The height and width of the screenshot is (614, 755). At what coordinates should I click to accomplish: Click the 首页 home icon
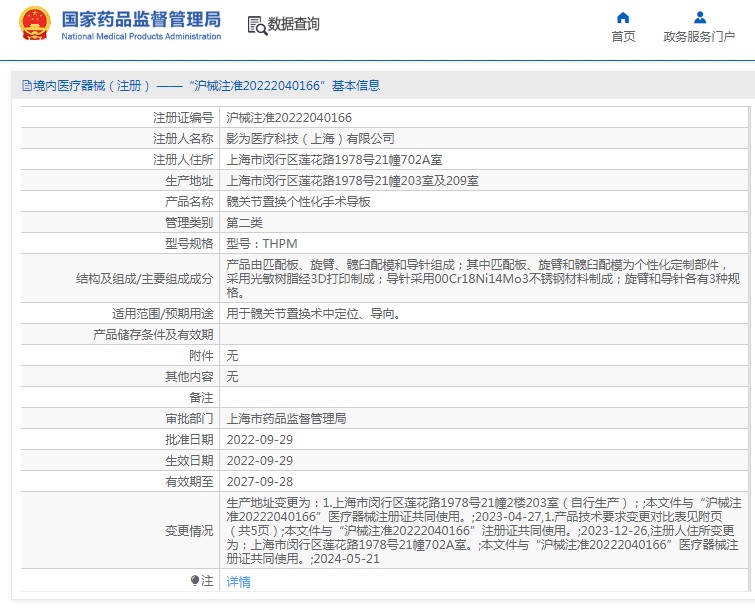623,18
